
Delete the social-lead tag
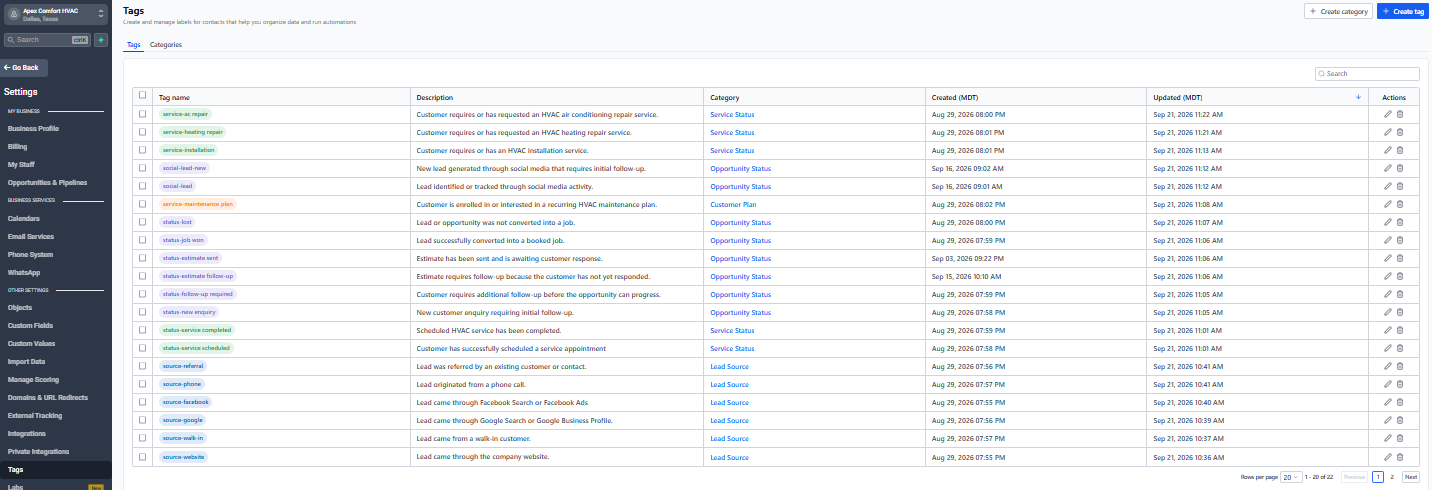[1400, 186]
